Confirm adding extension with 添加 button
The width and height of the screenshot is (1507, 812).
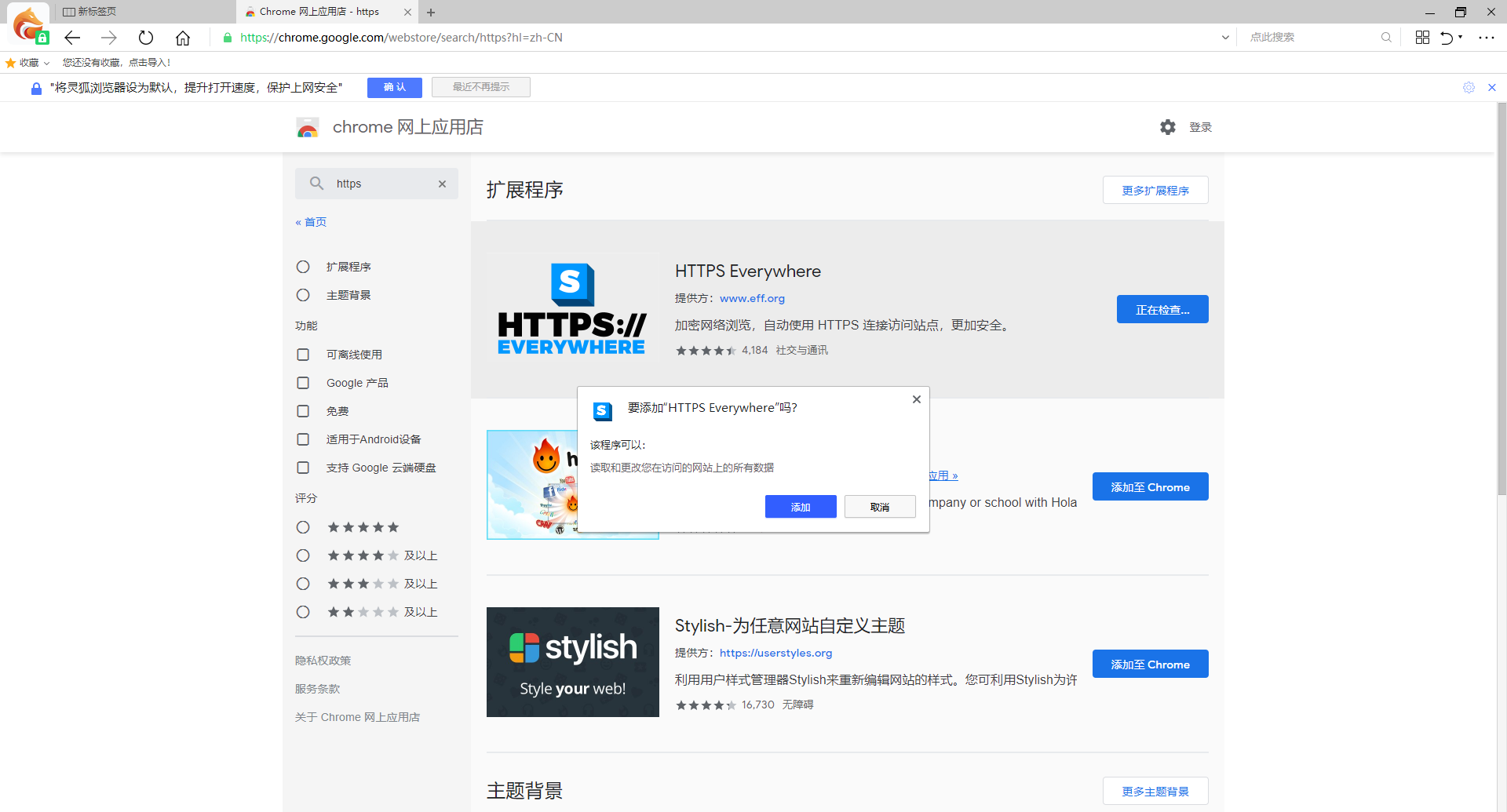point(801,507)
